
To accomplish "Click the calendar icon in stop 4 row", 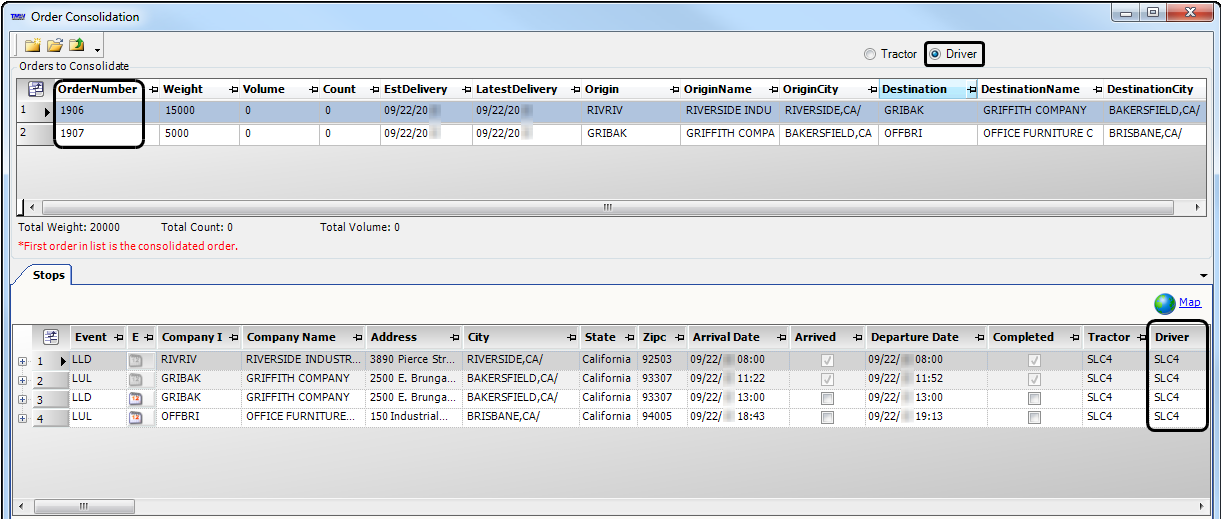I will pos(135,417).
